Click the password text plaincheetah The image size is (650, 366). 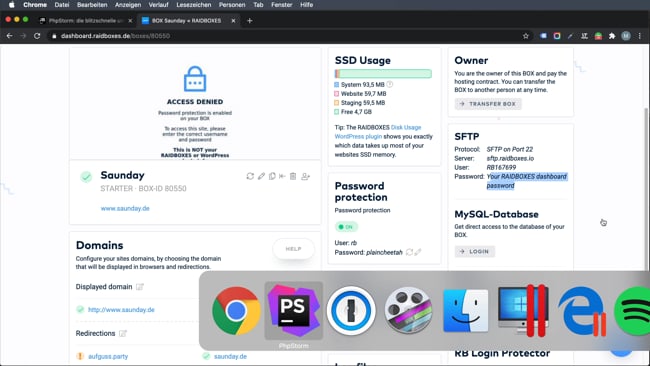click(x=384, y=252)
